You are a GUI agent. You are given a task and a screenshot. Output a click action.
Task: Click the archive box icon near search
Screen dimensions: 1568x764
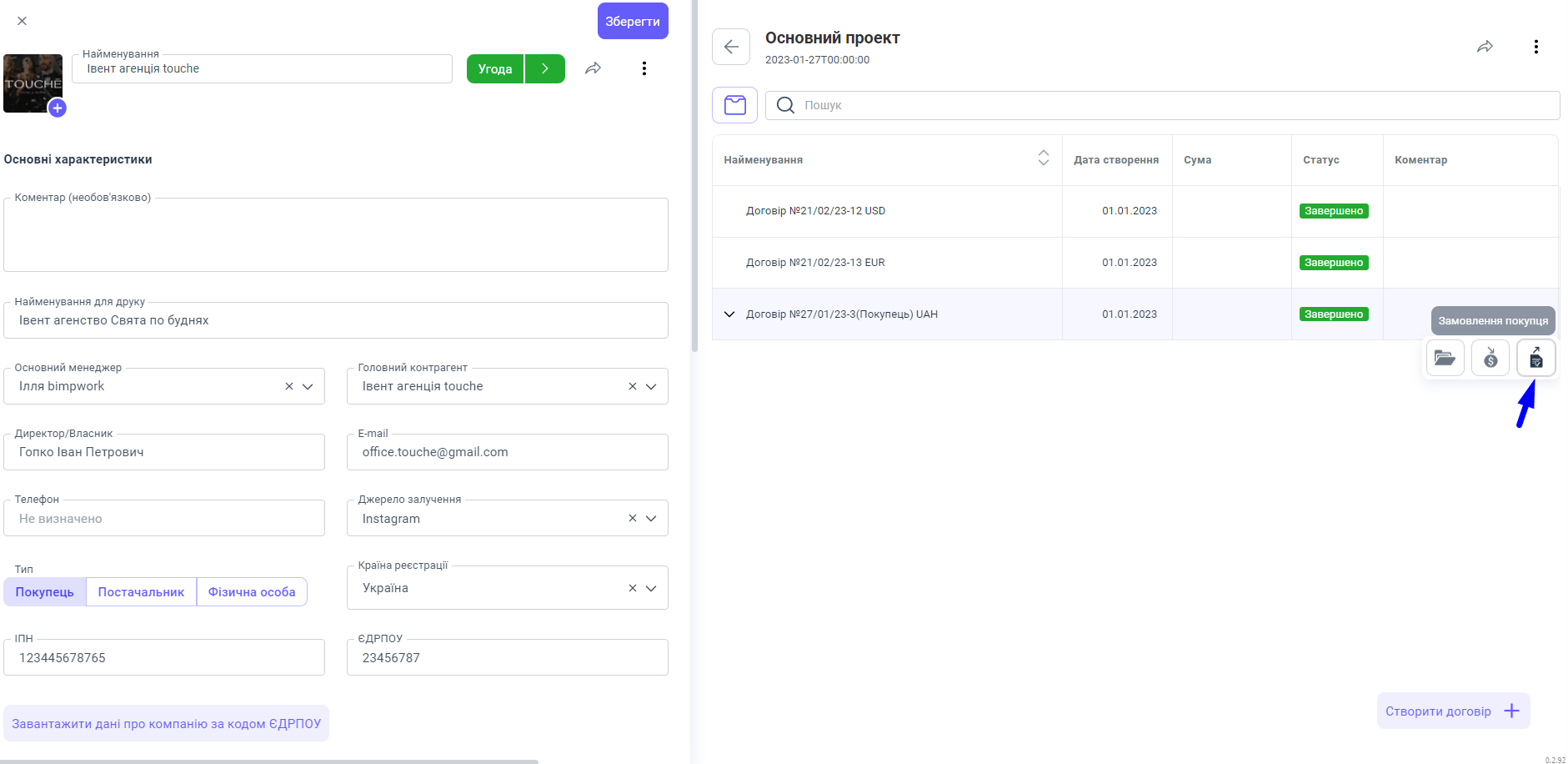click(x=734, y=105)
